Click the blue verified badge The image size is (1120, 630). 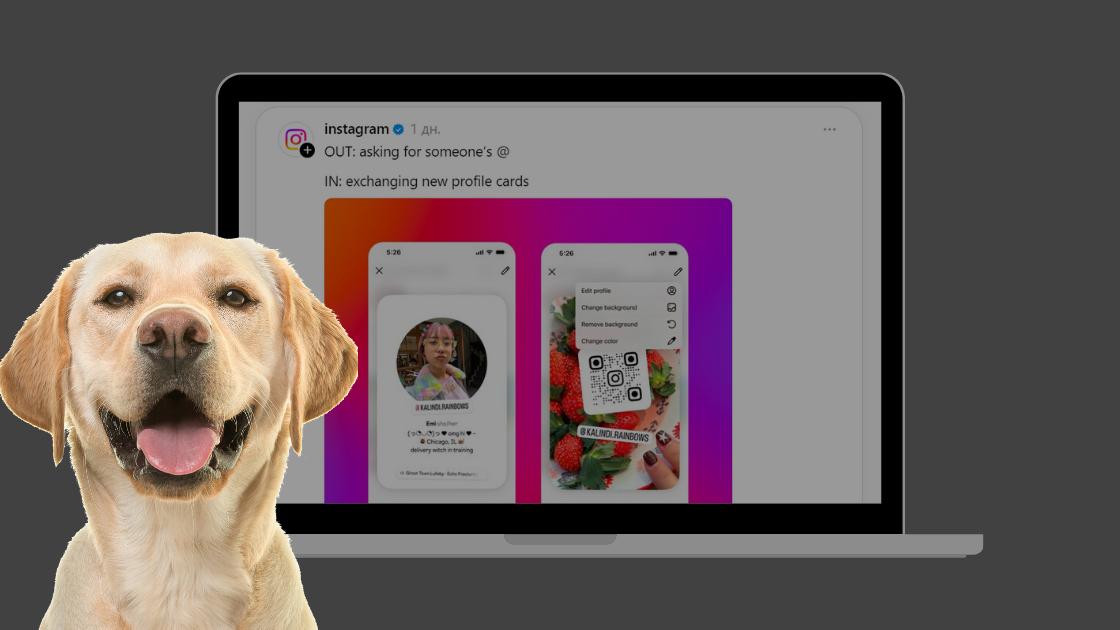[x=399, y=129]
